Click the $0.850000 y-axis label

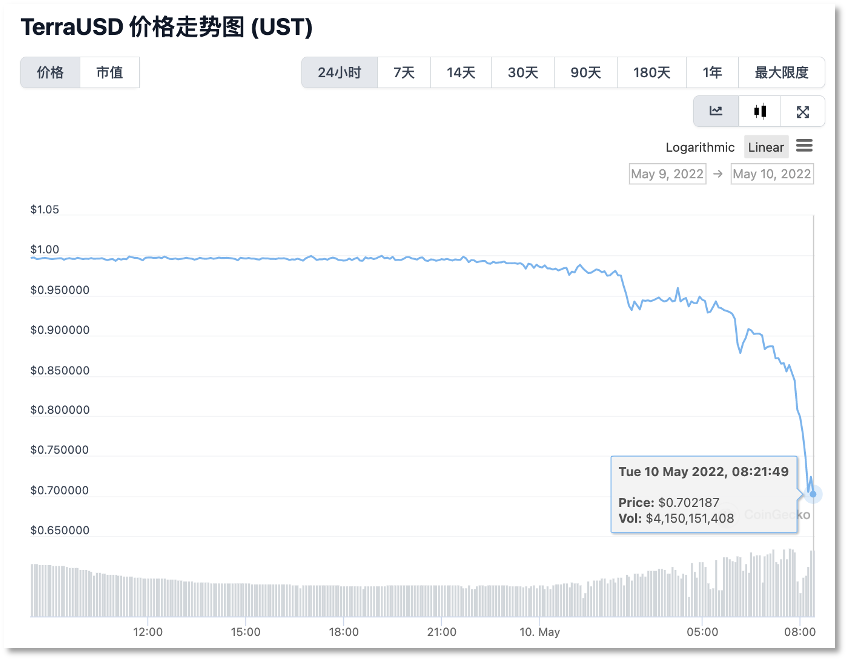pos(60,370)
